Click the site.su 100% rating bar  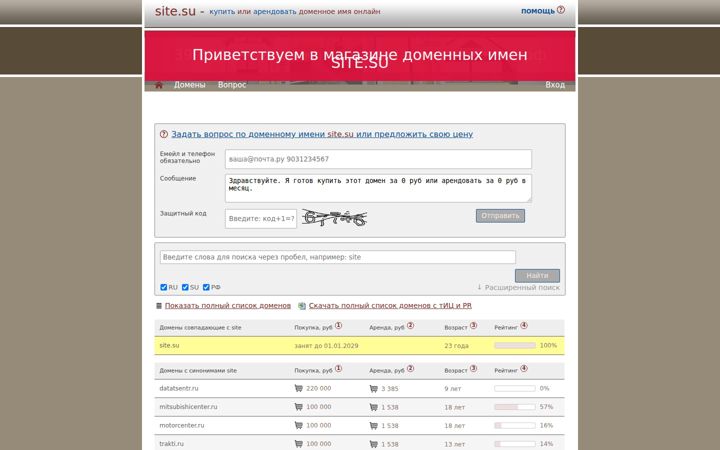(515, 345)
